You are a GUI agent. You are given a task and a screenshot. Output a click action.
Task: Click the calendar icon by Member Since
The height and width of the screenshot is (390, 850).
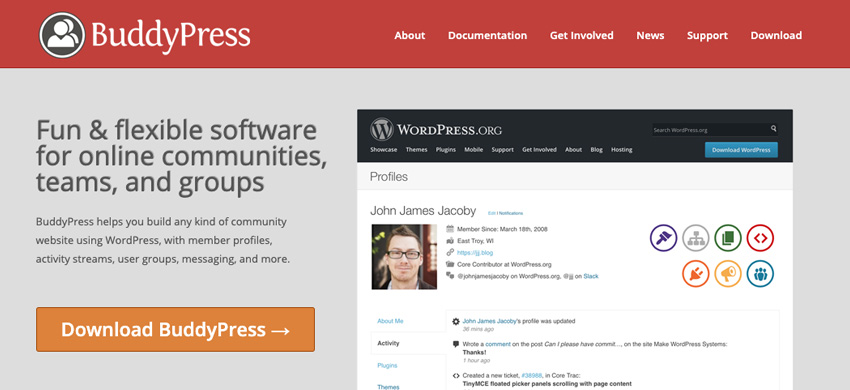coord(450,229)
